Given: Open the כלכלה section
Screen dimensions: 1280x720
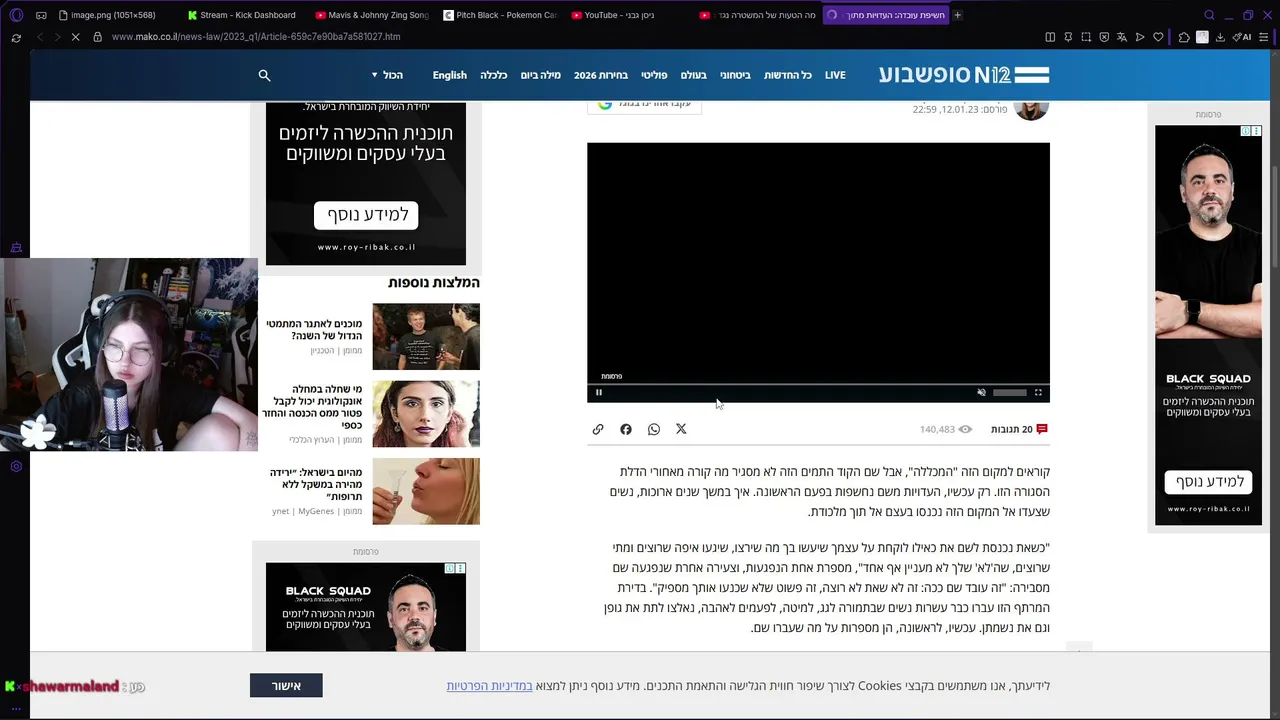Looking at the screenshot, I should [494, 75].
